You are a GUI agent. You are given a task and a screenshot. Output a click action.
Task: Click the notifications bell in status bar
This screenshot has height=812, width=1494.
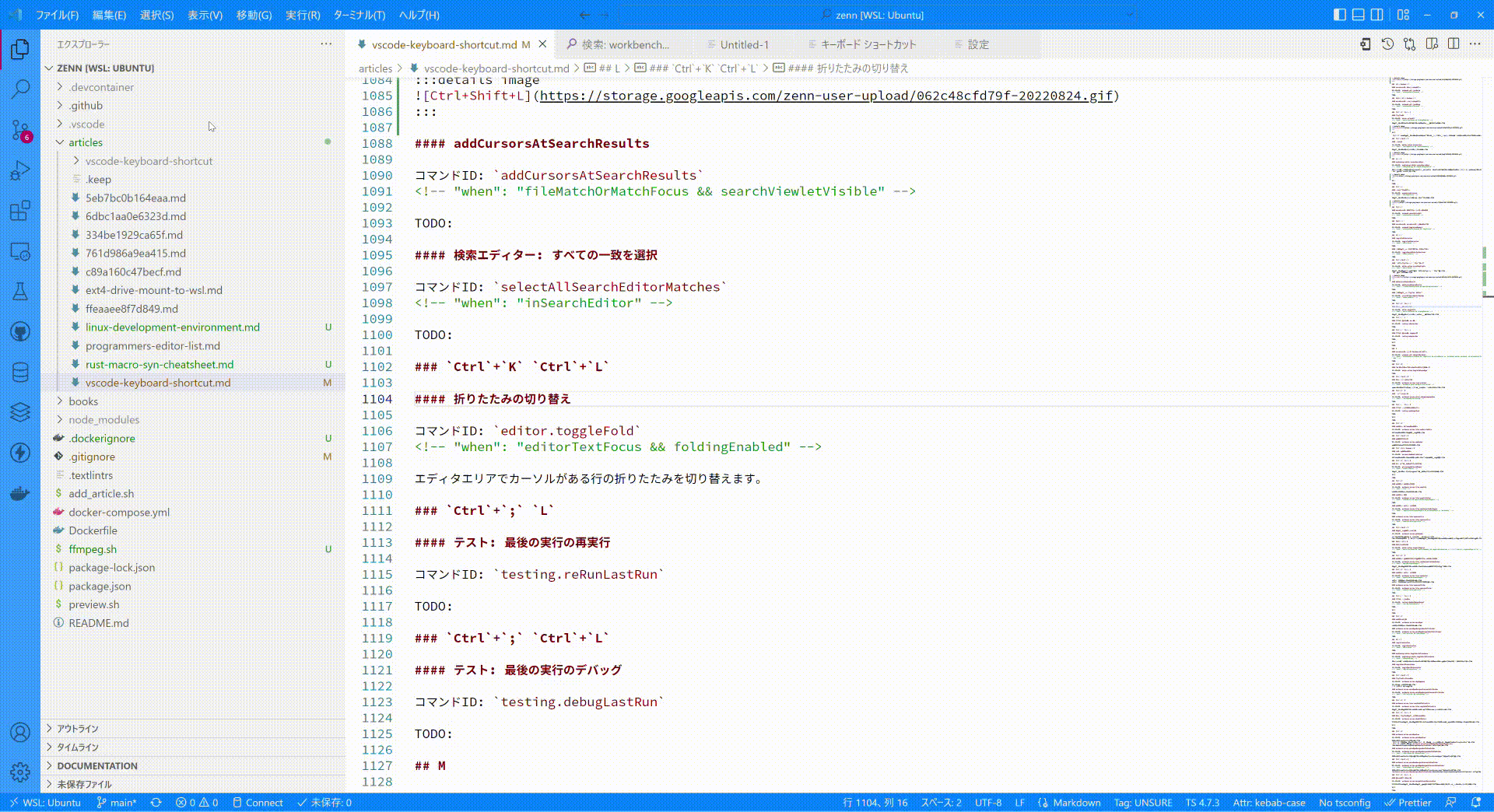click(x=1476, y=803)
